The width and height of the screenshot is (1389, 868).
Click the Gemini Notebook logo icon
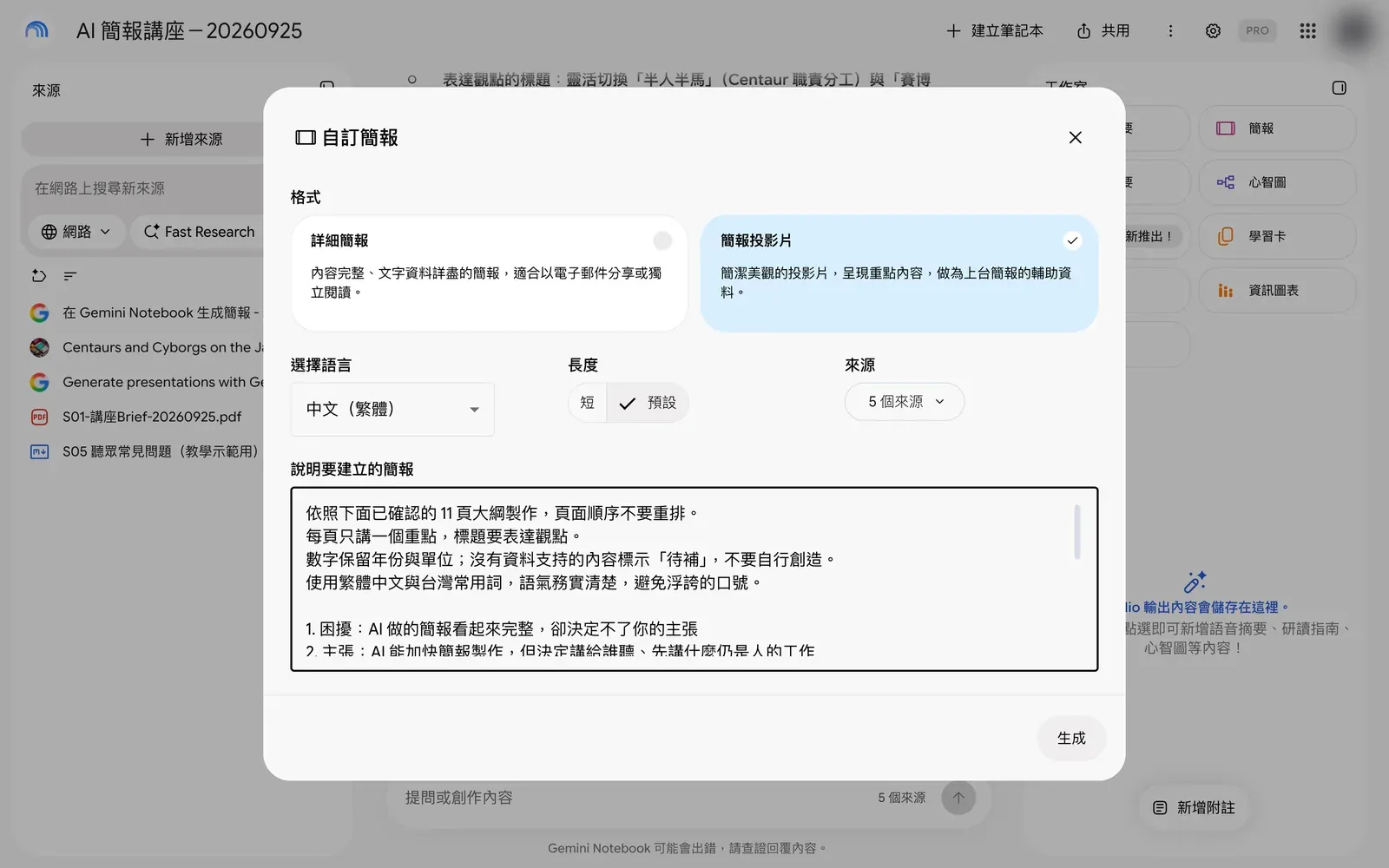tap(36, 30)
